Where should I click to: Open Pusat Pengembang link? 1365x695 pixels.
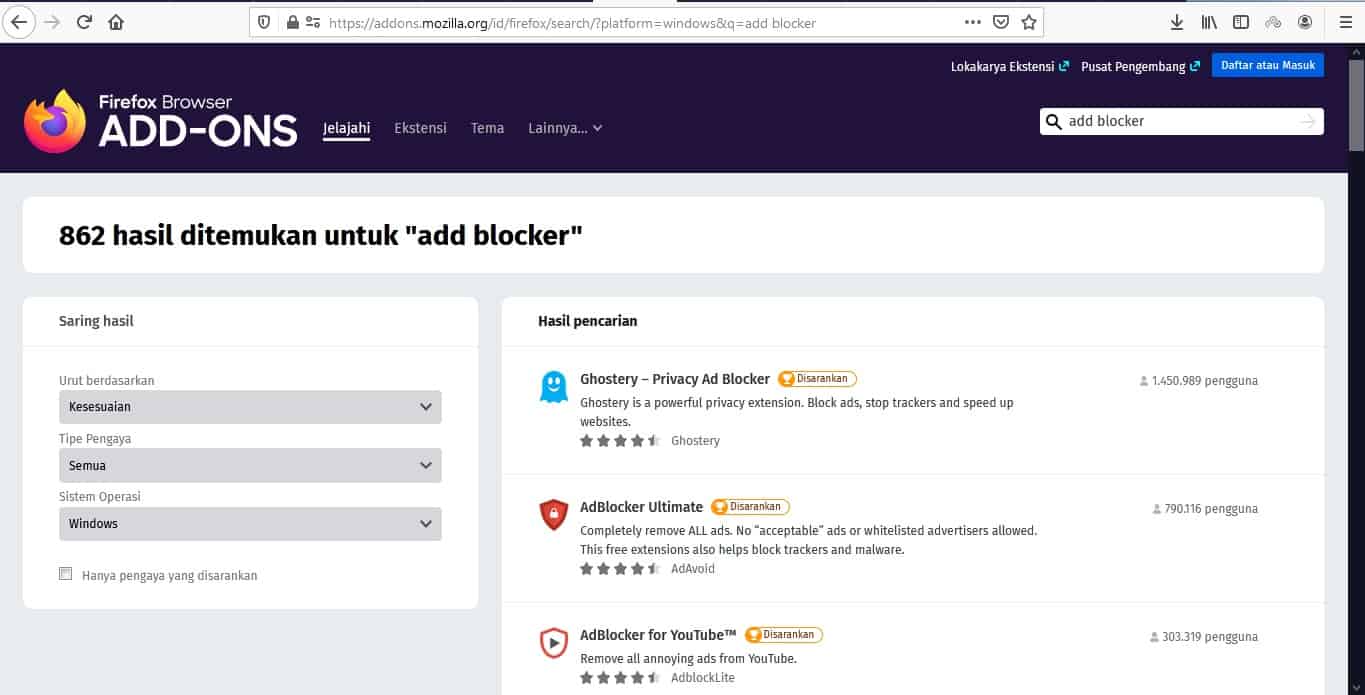1140,66
